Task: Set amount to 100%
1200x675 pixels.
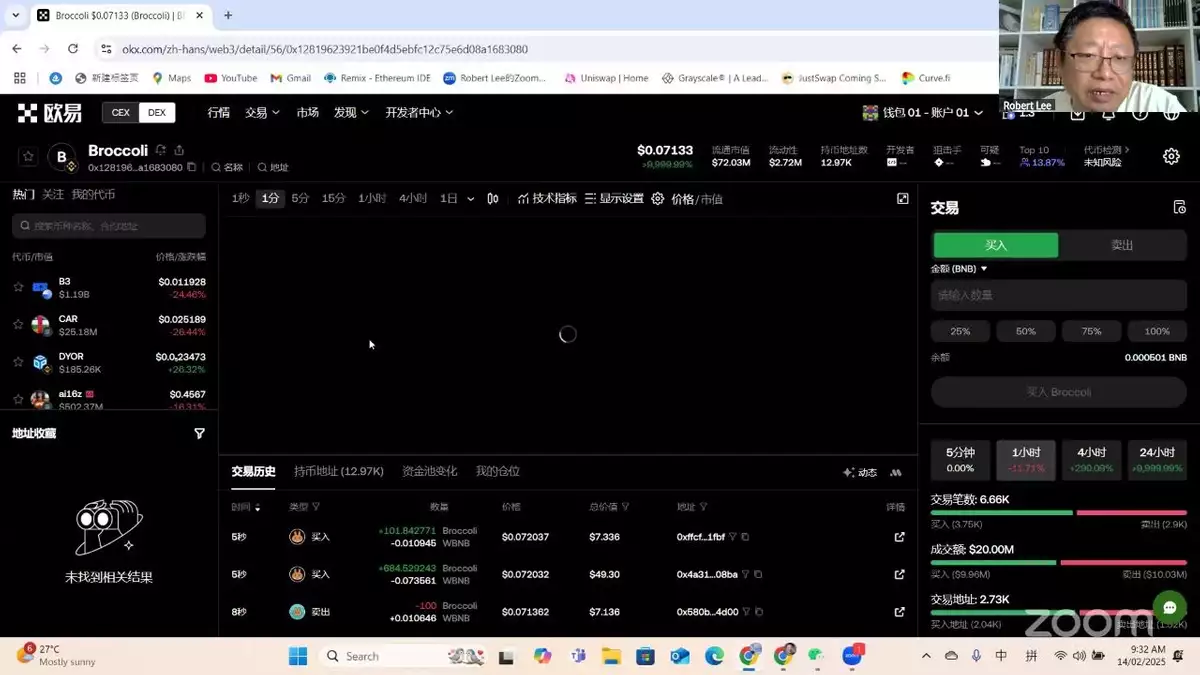Action: click(1157, 331)
